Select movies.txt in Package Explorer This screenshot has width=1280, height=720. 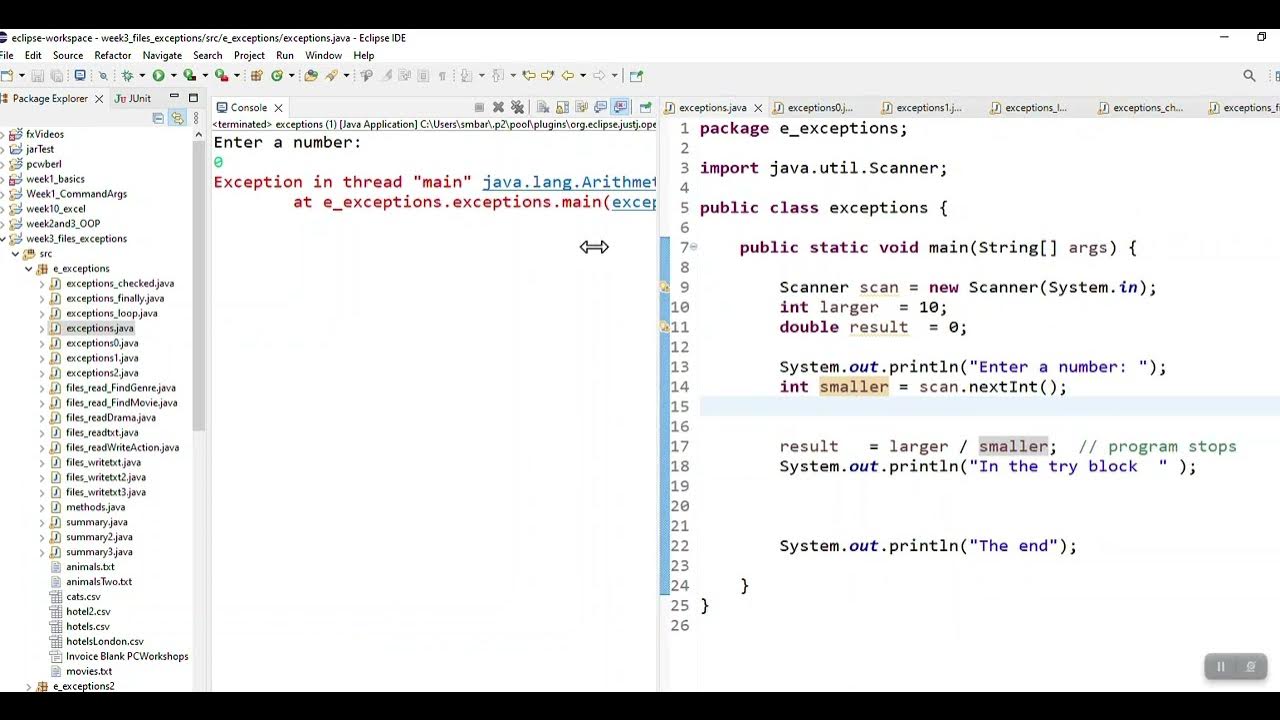click(x=89, y=671)
